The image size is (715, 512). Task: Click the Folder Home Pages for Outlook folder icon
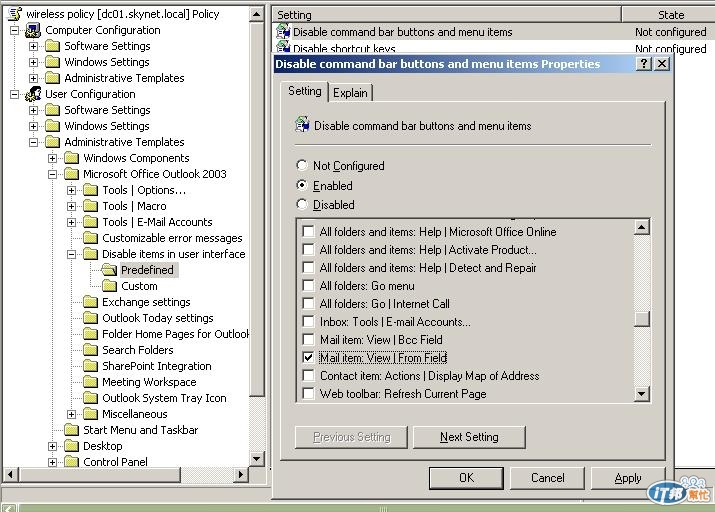point(90,334)
